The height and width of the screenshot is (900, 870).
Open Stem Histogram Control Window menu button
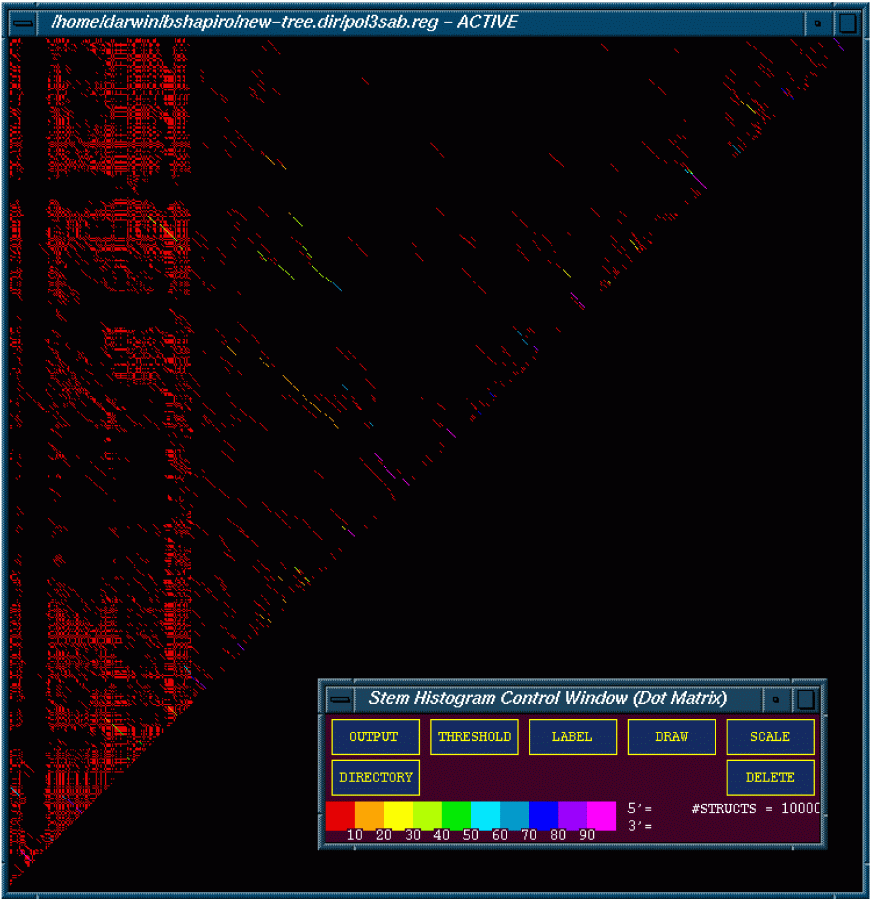(340, 699)
